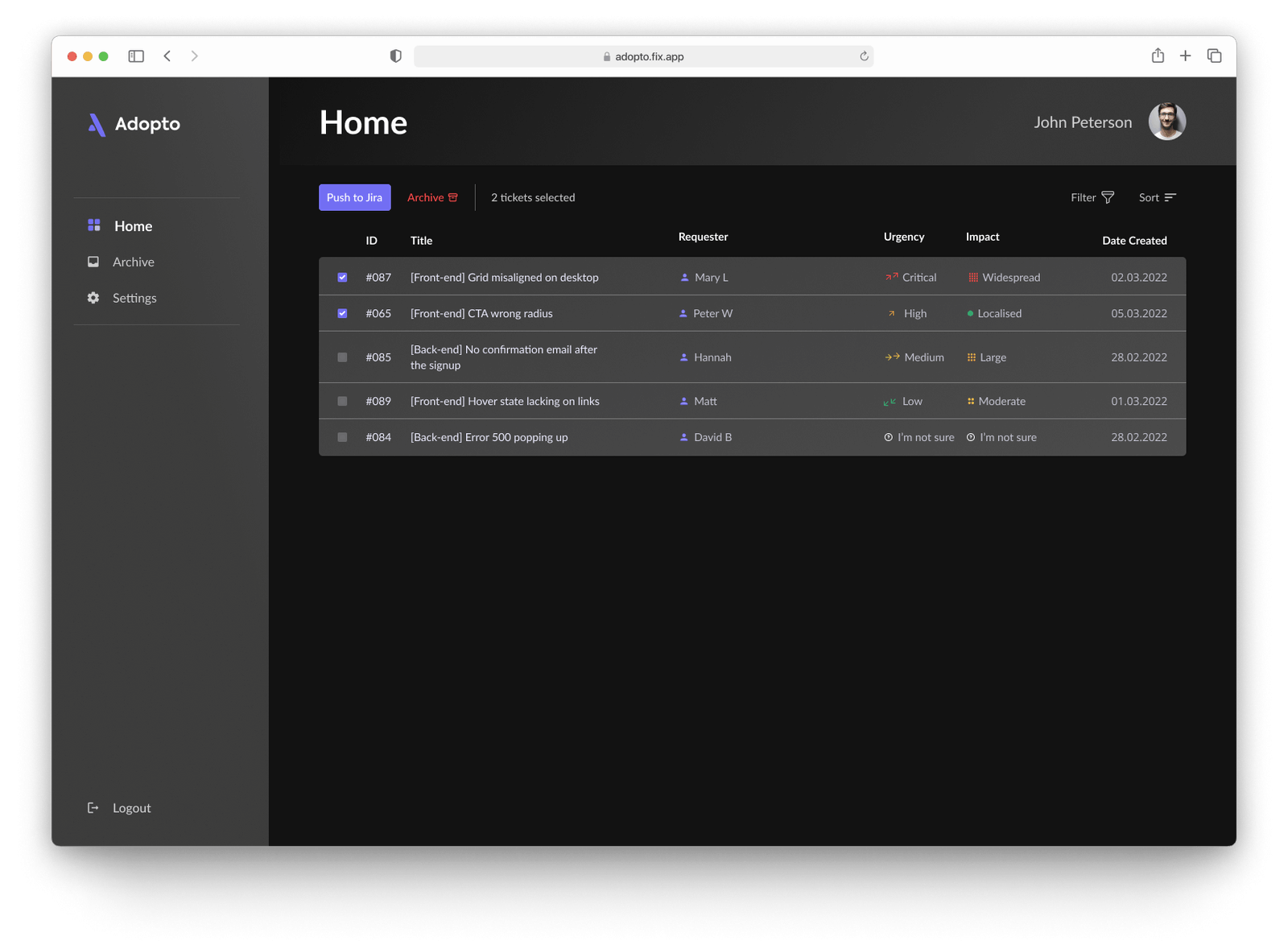Click the Moderate impact dots icon
1288x949 pixels.
[971, 401]
